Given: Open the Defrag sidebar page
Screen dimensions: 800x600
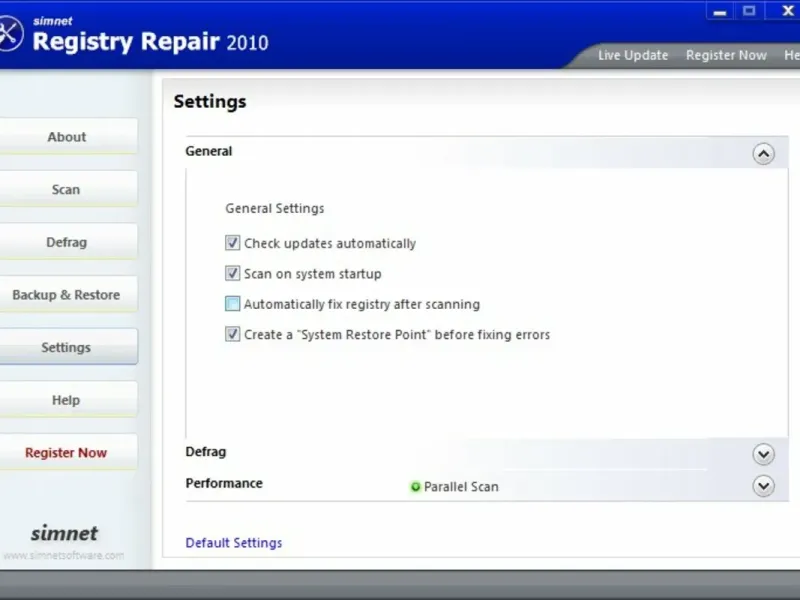Looking at the screenshot, I should point(67,242).
